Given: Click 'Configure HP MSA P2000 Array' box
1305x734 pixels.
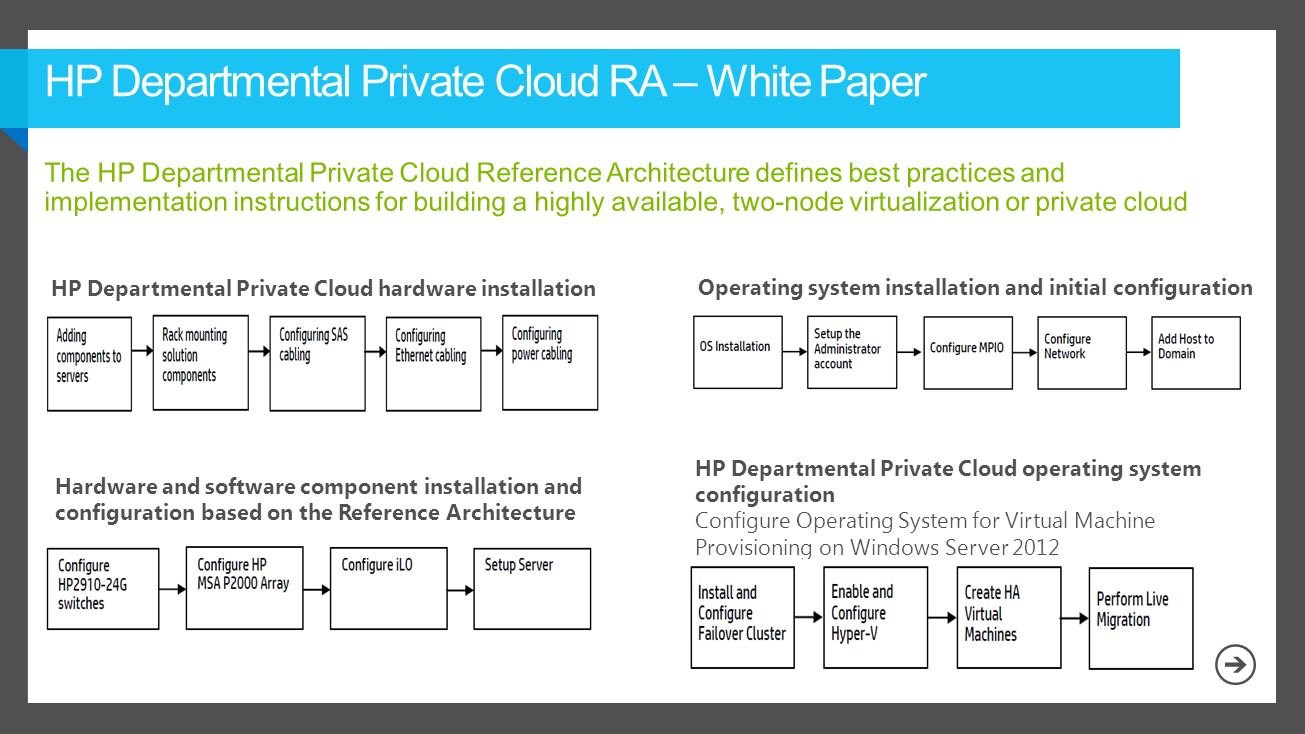Looking at the screenshot, I should (x=245, y=588).
